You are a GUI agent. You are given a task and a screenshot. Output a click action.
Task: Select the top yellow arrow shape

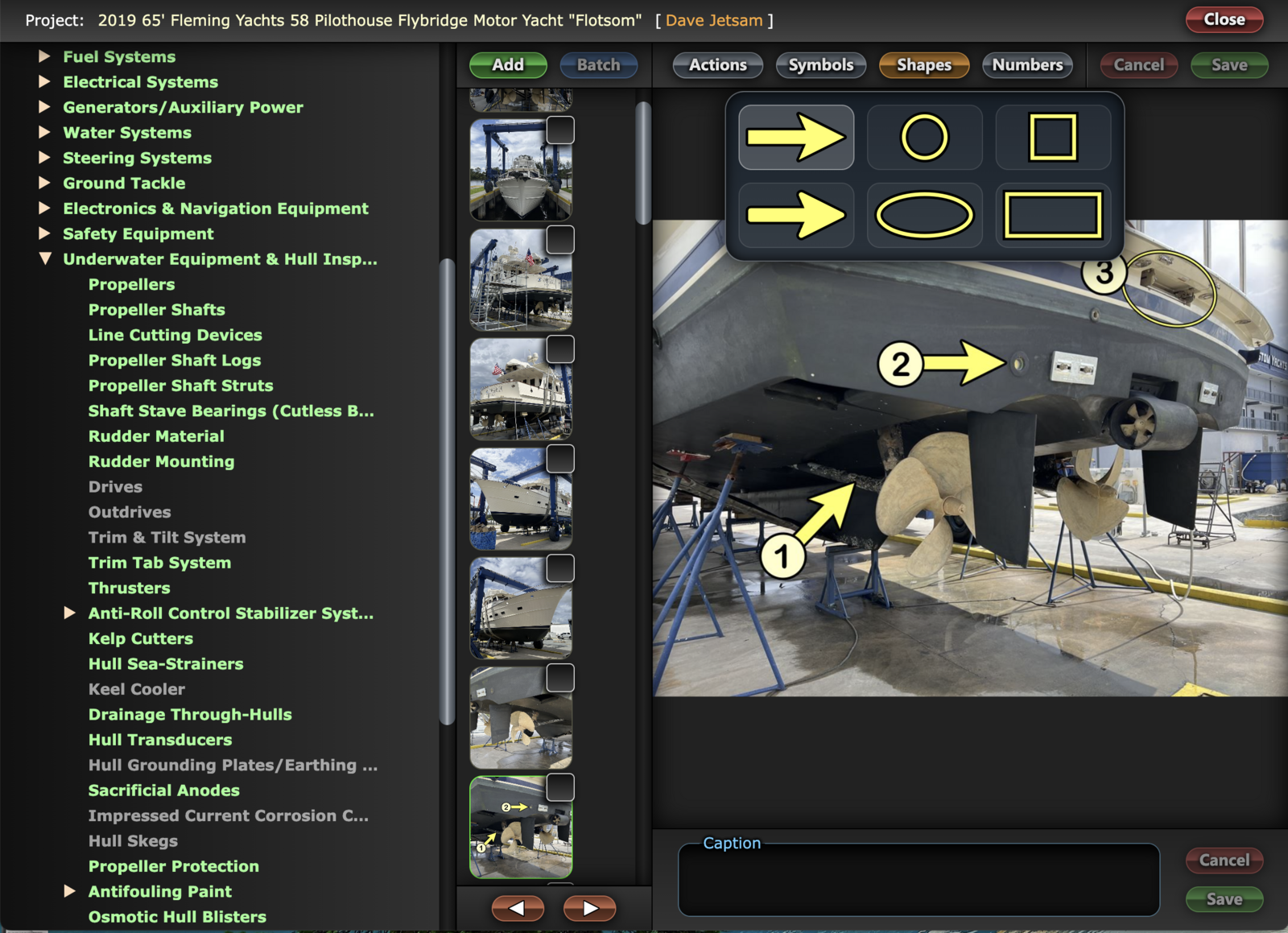(x=795, y=138)
